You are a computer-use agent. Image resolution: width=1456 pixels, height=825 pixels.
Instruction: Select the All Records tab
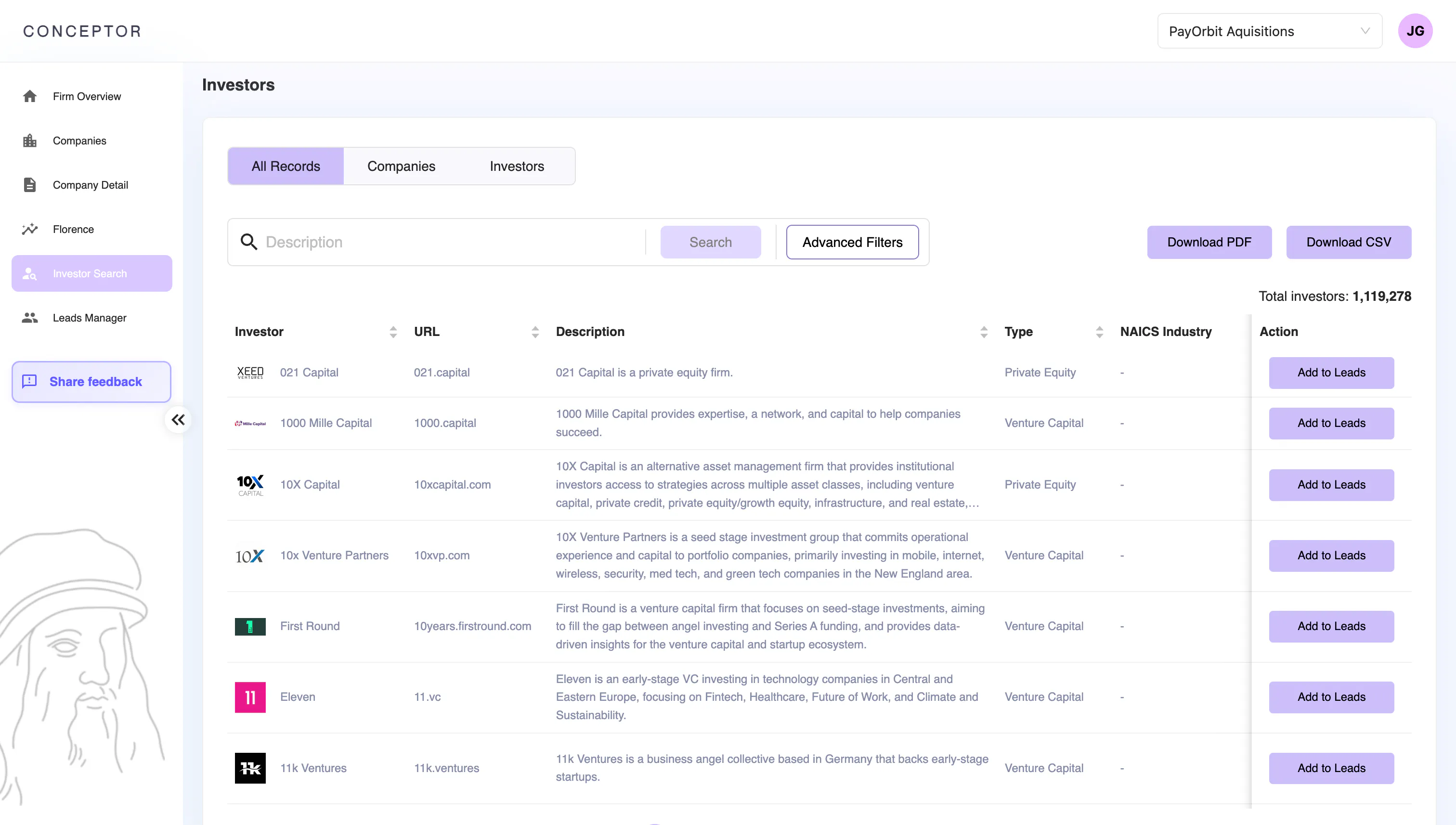(x=286, y=166)
